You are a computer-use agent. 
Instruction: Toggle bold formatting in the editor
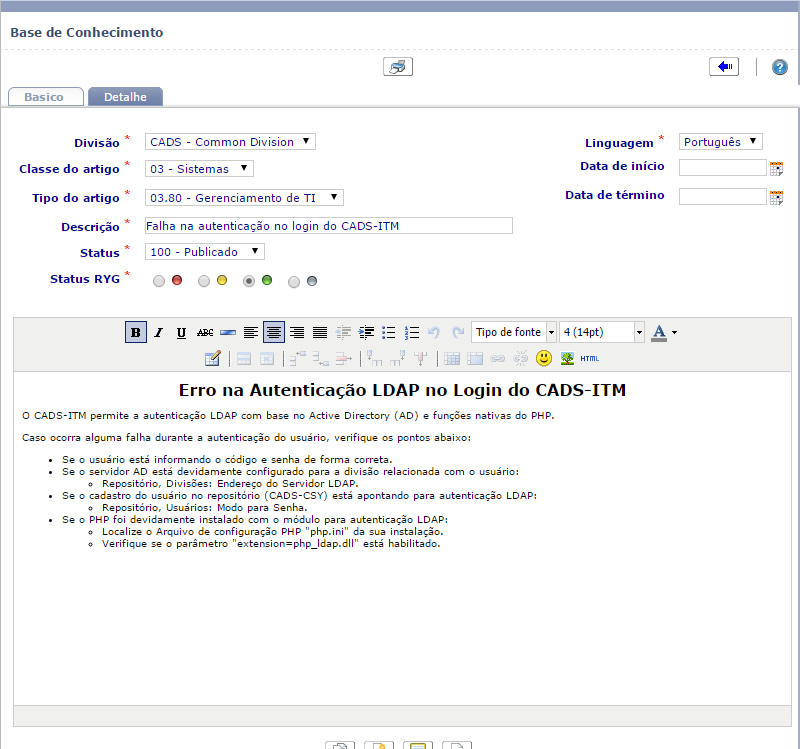pyautogui.click(x=135, y=332)
